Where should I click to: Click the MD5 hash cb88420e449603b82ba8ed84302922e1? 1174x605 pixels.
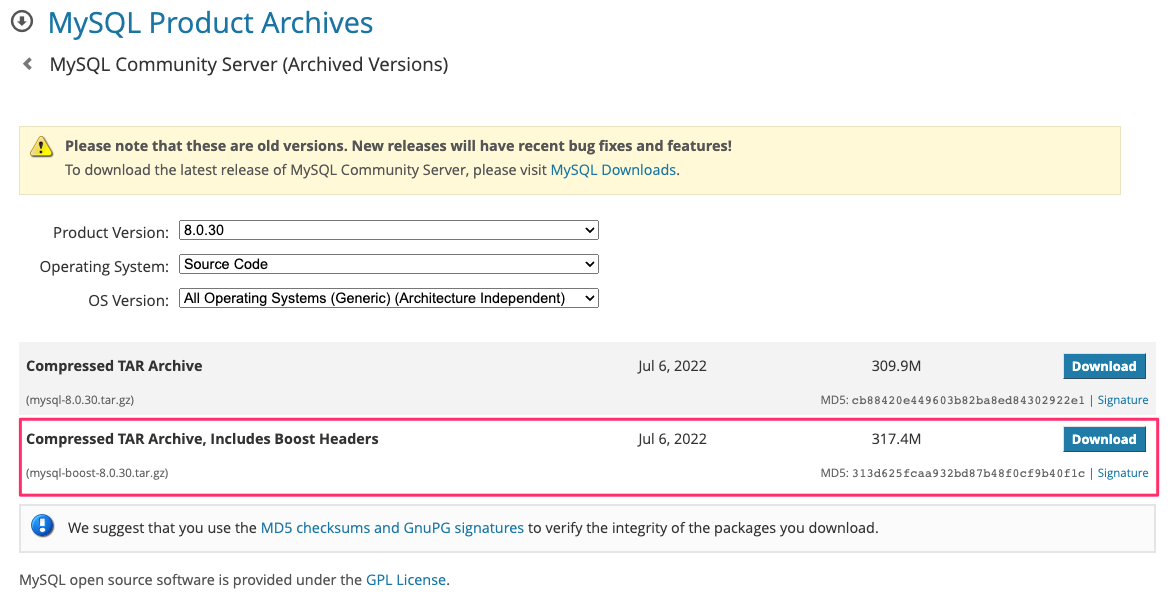968,401
